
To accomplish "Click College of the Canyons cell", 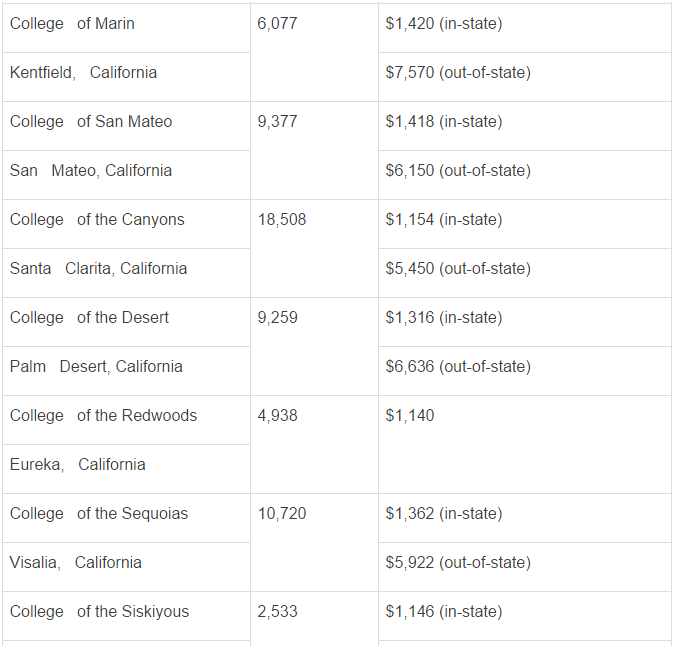I will point(126,224).
